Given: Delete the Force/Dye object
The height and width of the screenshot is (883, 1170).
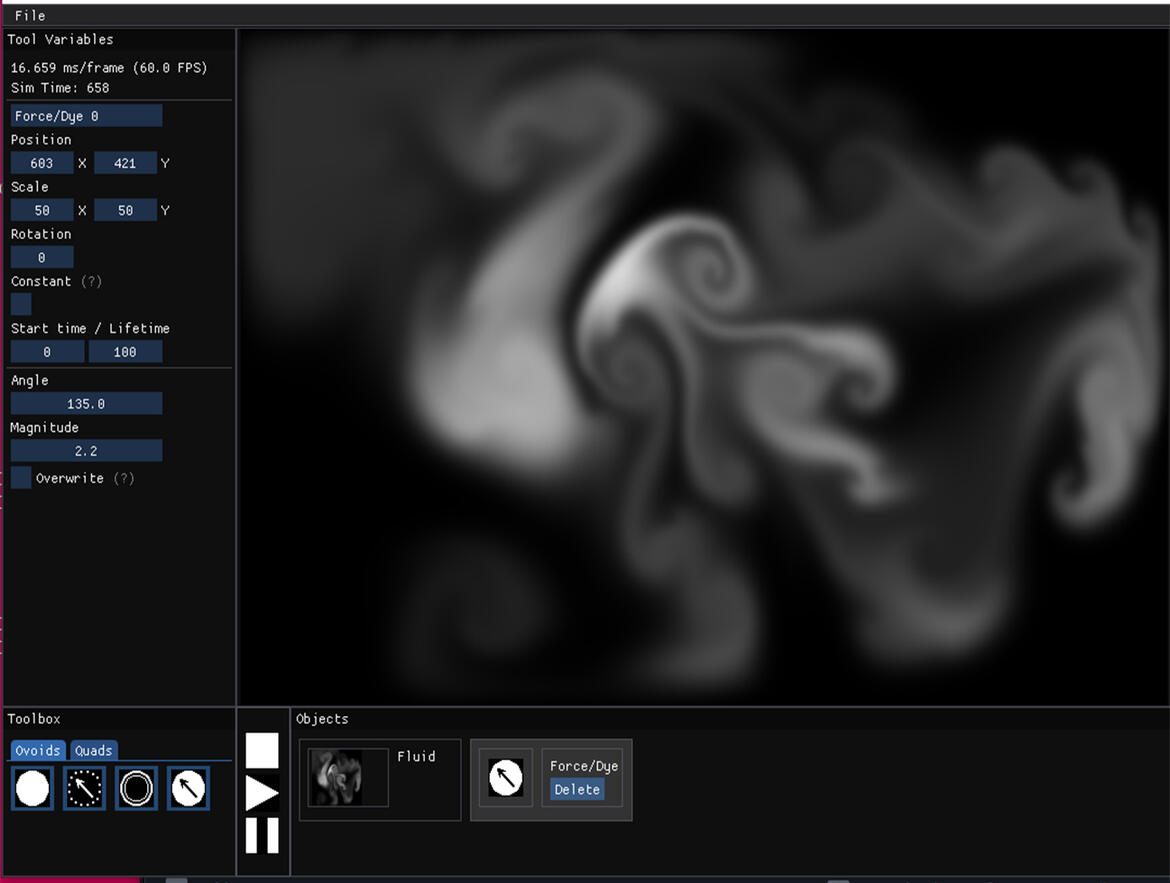Looking at the screenshot, I should 577,789.
